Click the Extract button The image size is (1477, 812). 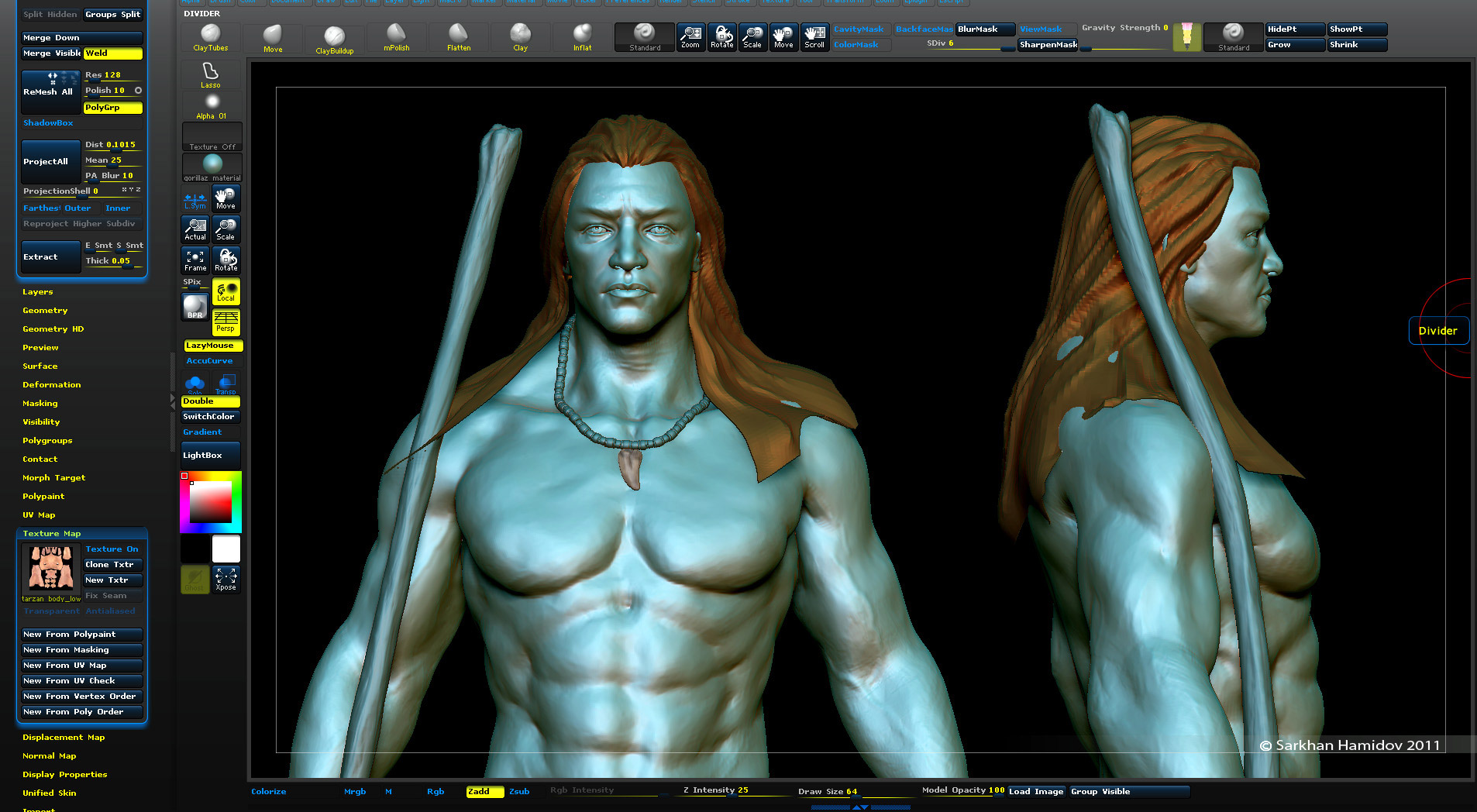click(x=50, y=257)
